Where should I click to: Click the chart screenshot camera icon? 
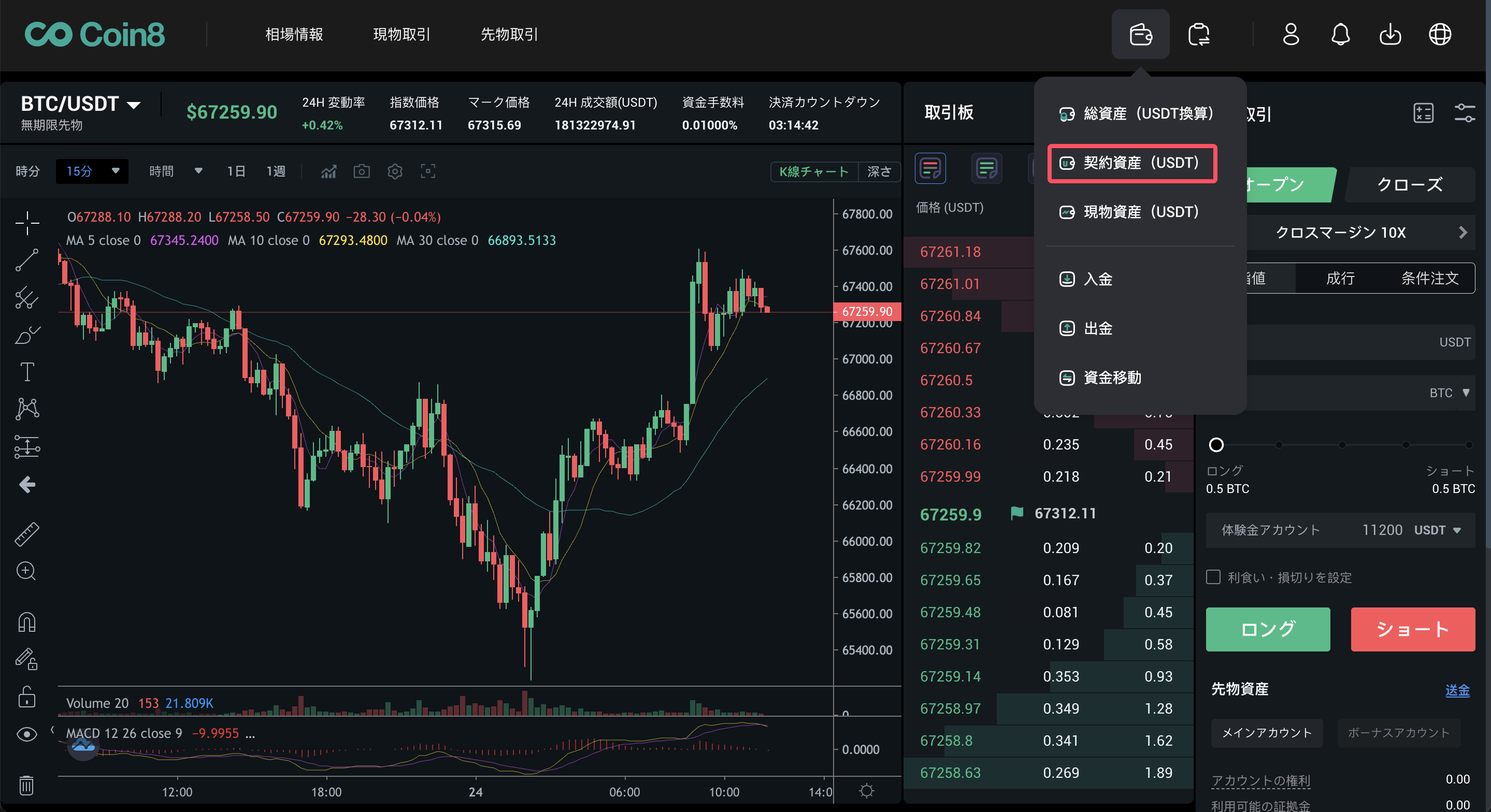362,171
